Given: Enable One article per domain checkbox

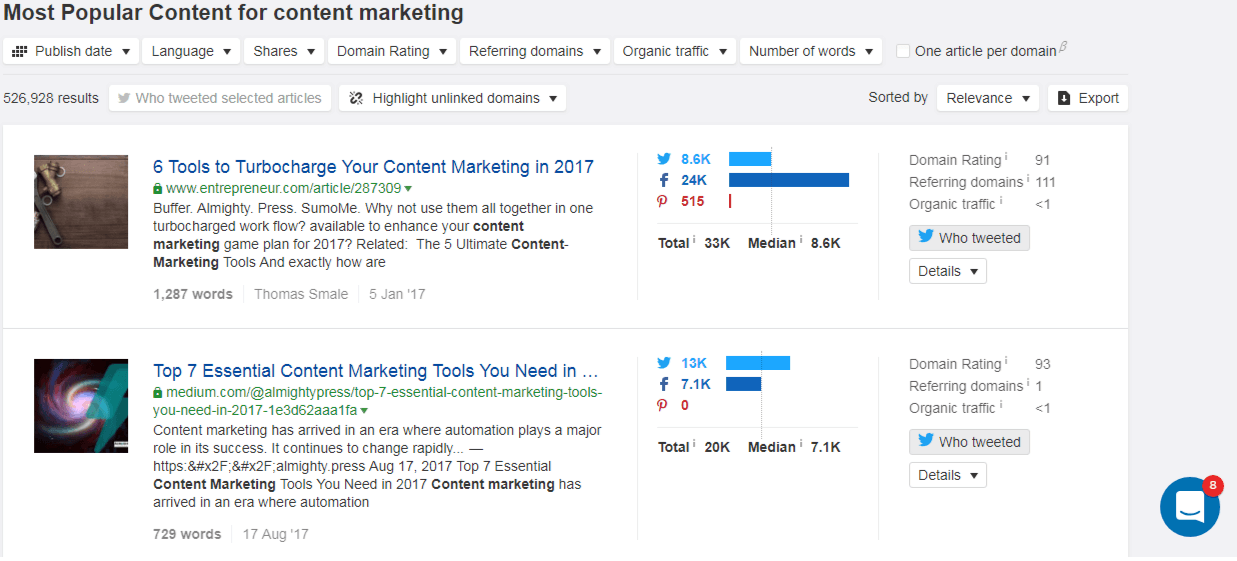Looking at the screenshot, I should tap(903, 51).
